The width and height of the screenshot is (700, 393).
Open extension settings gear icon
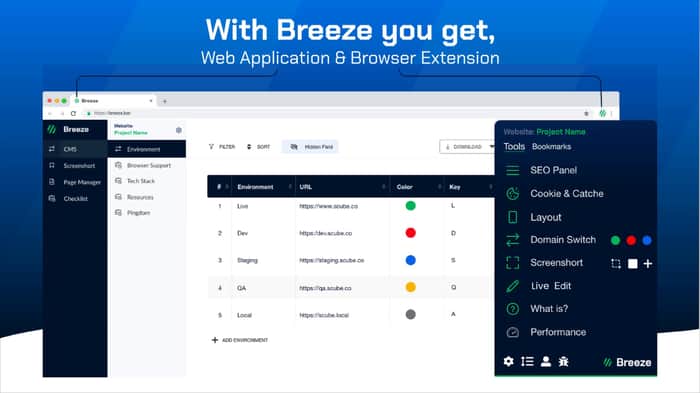(x=508, y=361)
